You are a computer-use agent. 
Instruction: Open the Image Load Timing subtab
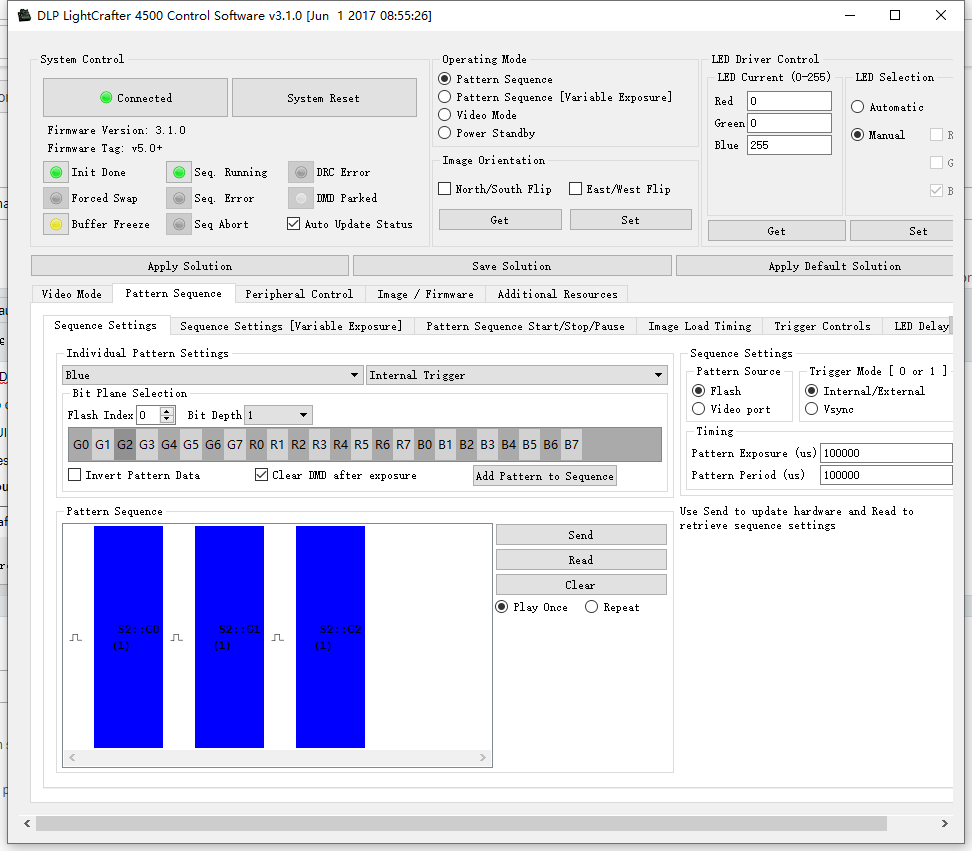pyautogui.click(x=700, y=326)
